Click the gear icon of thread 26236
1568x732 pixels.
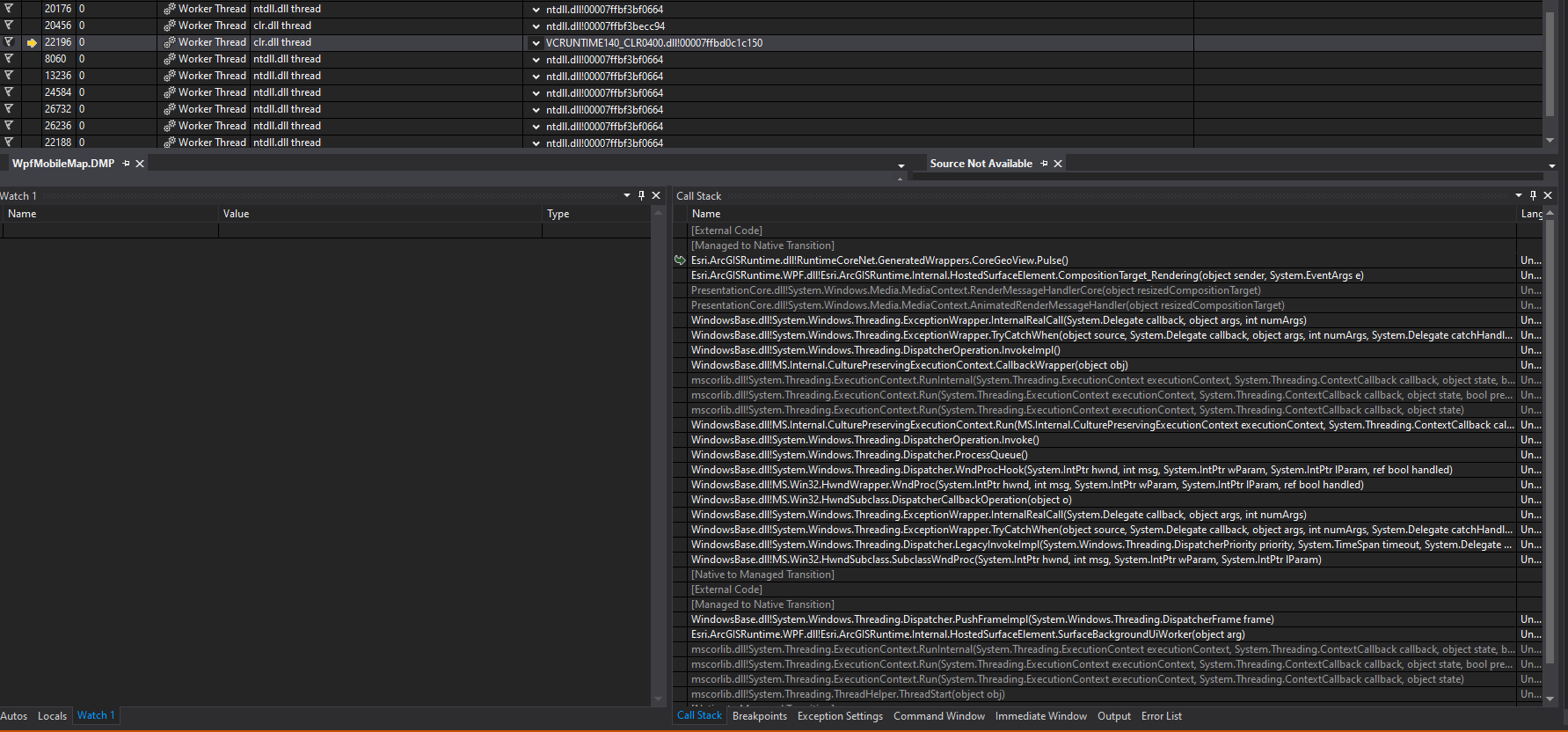170,126
